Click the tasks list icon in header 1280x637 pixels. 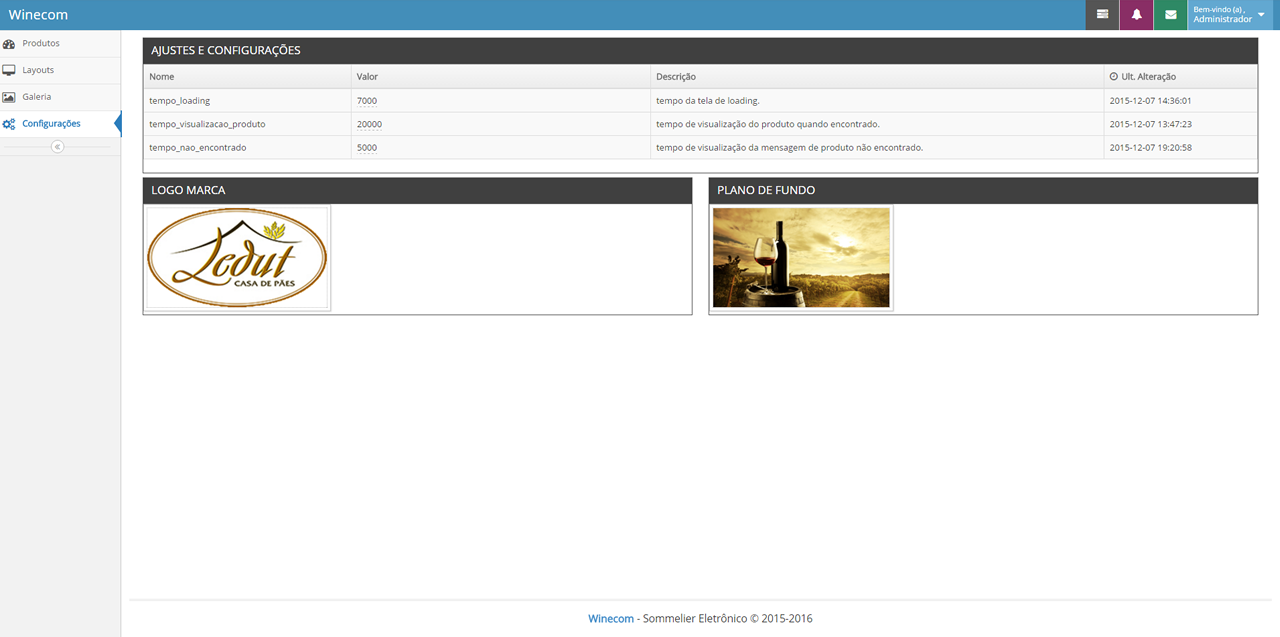click(1102, 15)
